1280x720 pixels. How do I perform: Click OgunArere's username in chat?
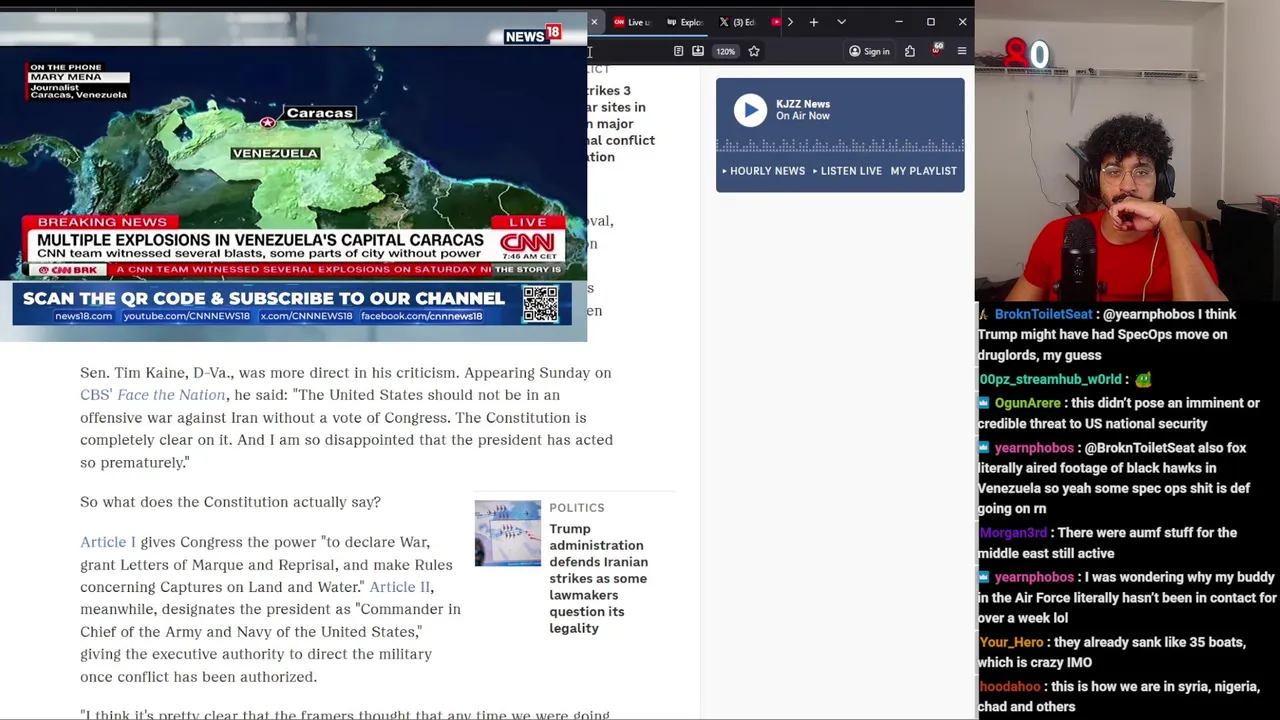[1027, 403]
